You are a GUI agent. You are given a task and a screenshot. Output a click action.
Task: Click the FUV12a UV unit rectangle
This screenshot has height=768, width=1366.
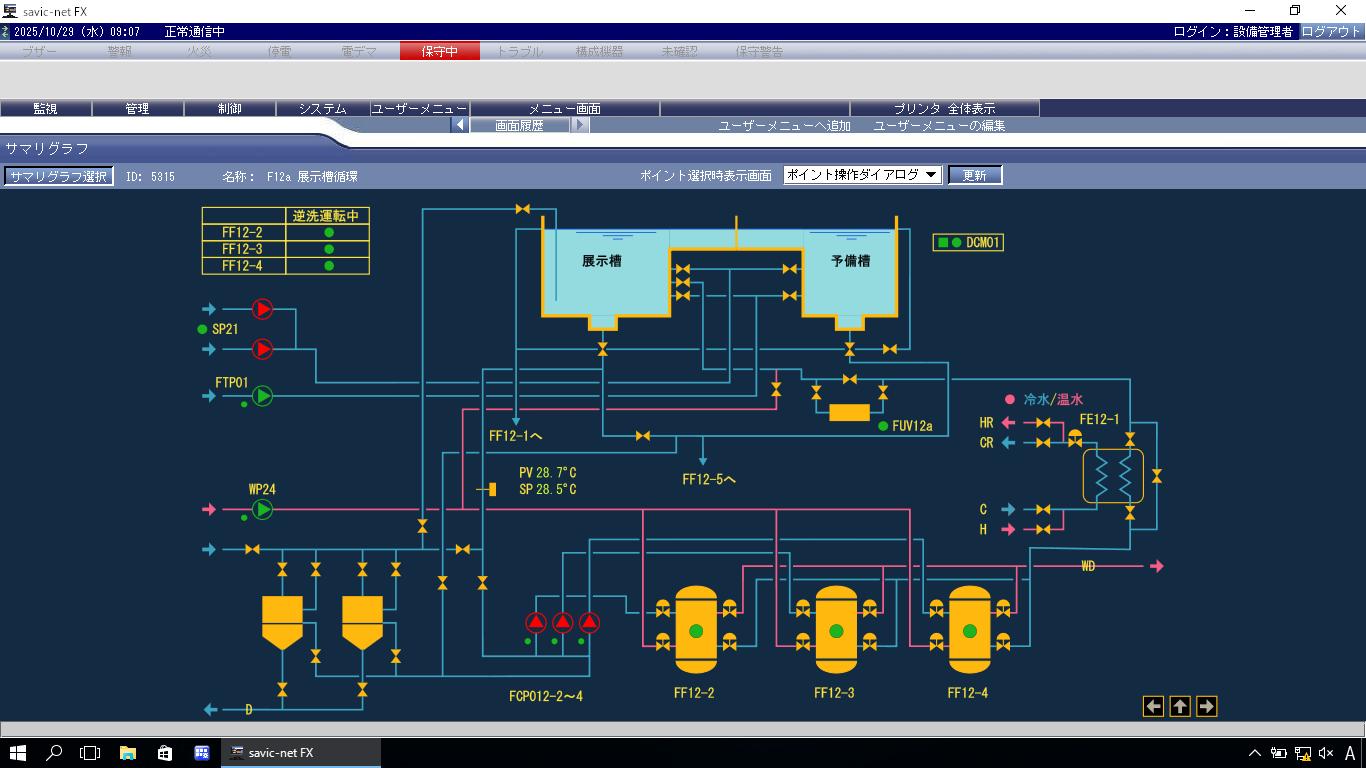(x=849, y=413)
